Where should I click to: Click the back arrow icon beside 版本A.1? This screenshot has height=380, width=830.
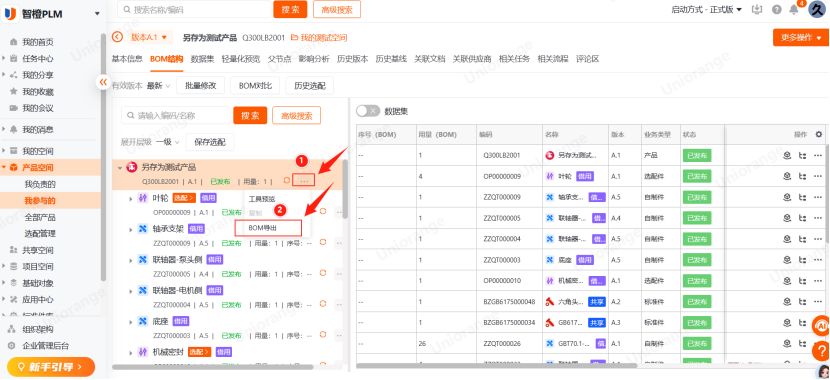click(118, 37)
